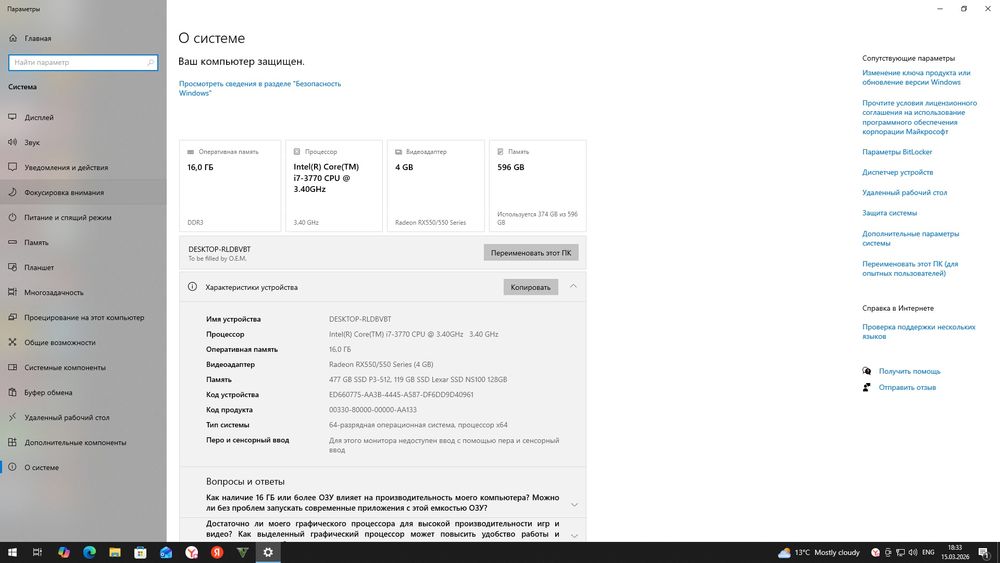Click Получить помощь link
The height and width of the screenshot is (563, 1000).
(x=909, y=371)
